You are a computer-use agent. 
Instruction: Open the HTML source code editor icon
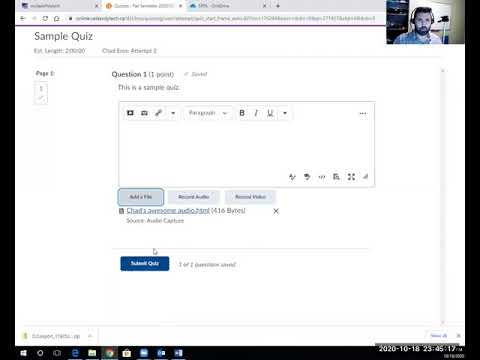[322, 177]
